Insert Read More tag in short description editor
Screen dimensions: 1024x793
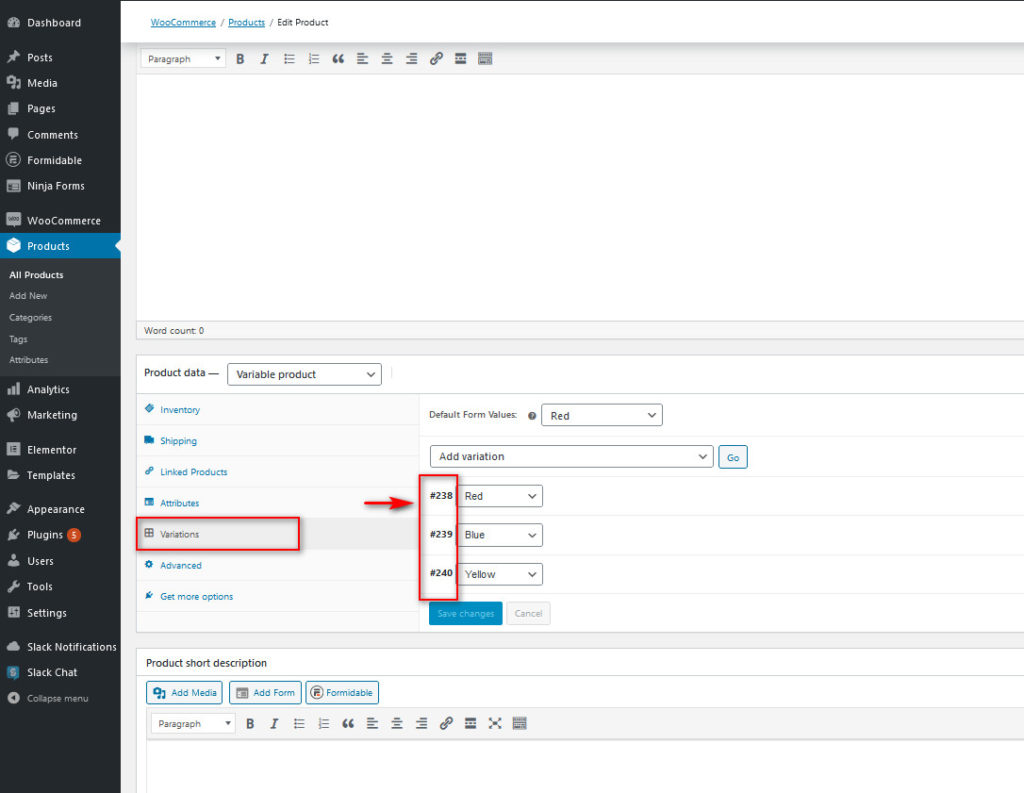470,724
